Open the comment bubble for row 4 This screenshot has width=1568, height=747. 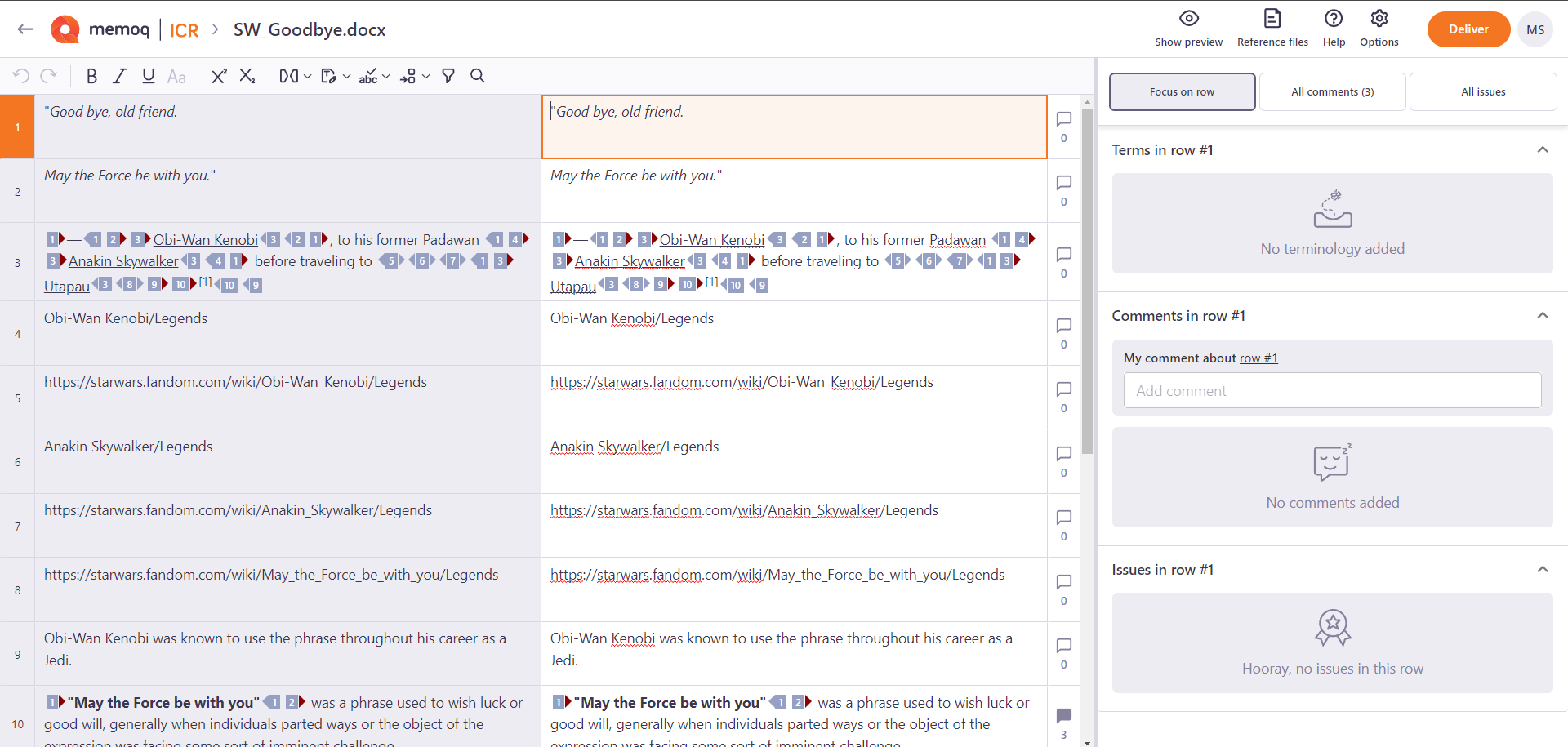(x=1064, y=326)
